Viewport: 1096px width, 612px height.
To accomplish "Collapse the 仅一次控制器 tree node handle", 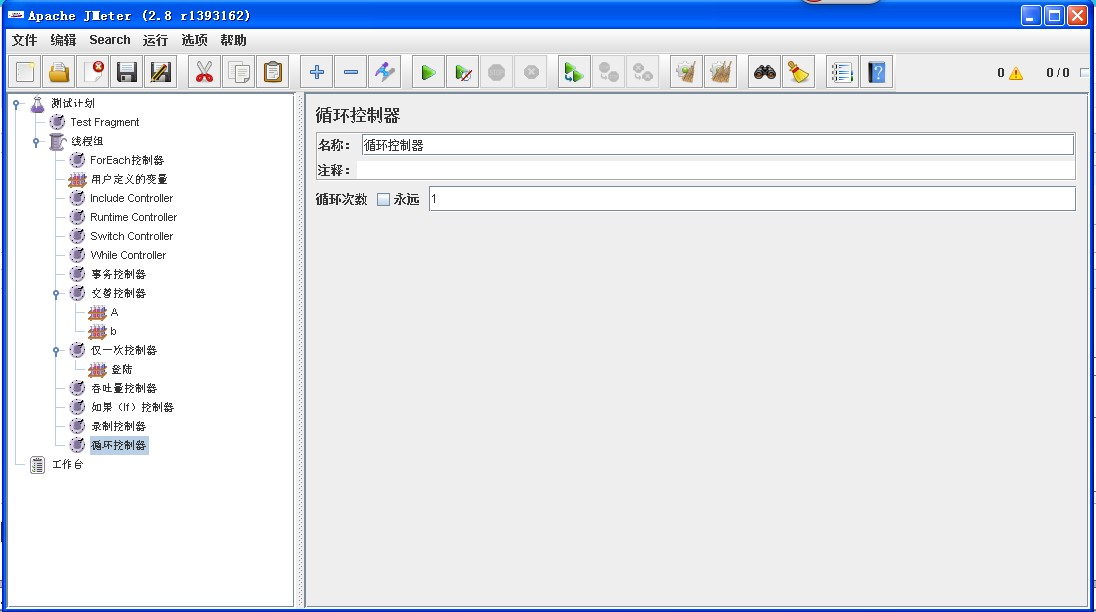I will pyautogui.click(x=57, y=351).
